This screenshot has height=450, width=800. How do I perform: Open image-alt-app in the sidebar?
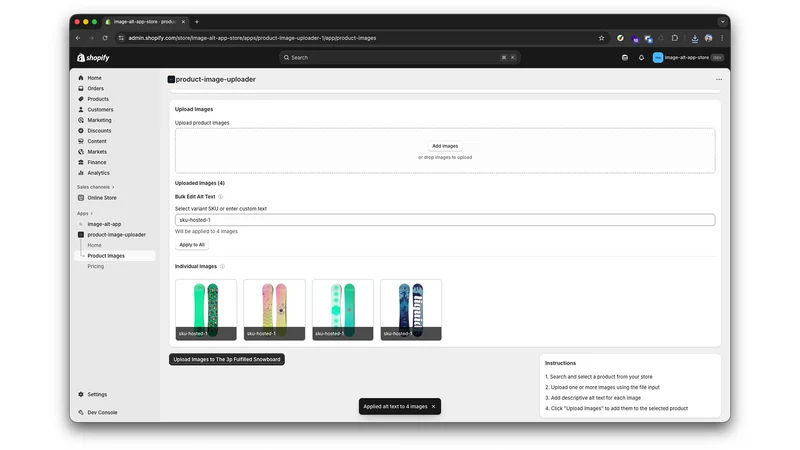click(104, 224)
